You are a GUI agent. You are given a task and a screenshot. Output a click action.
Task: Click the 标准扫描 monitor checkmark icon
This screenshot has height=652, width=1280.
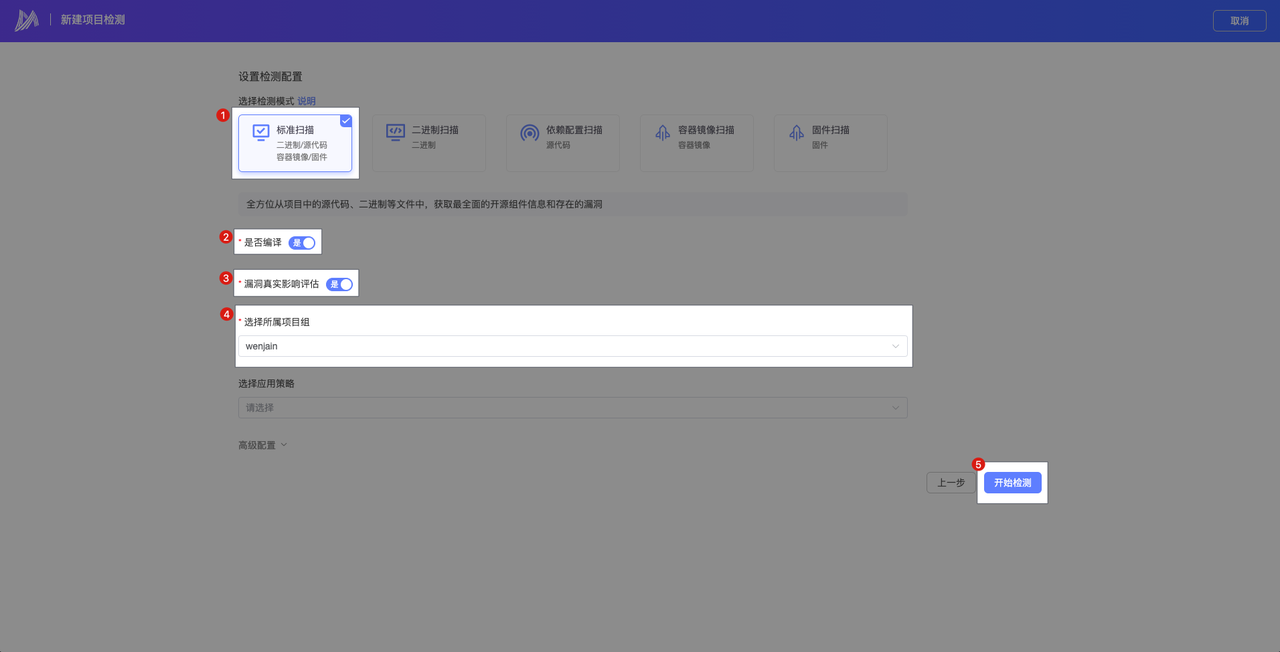point(261,131)
